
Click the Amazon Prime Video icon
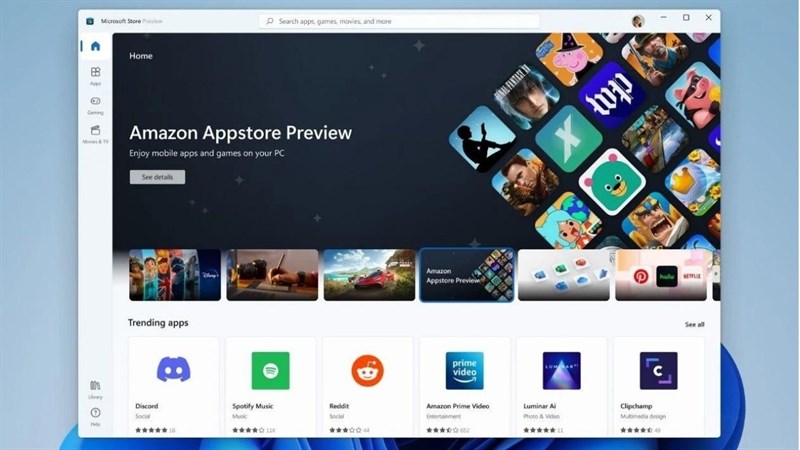pos(464,370)
